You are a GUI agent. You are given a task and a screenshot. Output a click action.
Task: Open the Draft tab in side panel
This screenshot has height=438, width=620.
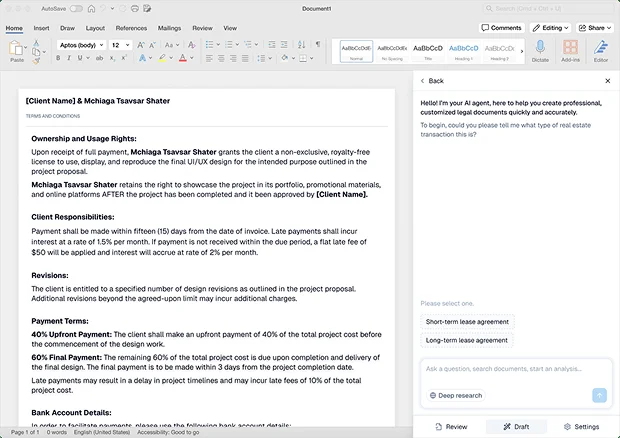(516, 426)
